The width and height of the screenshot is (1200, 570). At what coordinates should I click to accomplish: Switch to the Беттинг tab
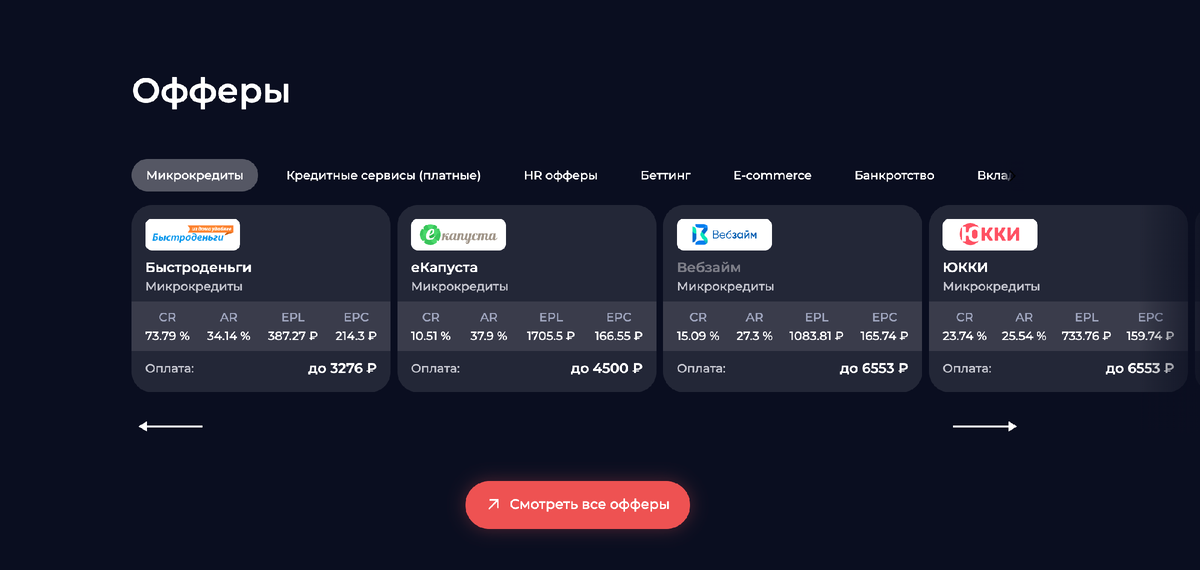(666, 175)
